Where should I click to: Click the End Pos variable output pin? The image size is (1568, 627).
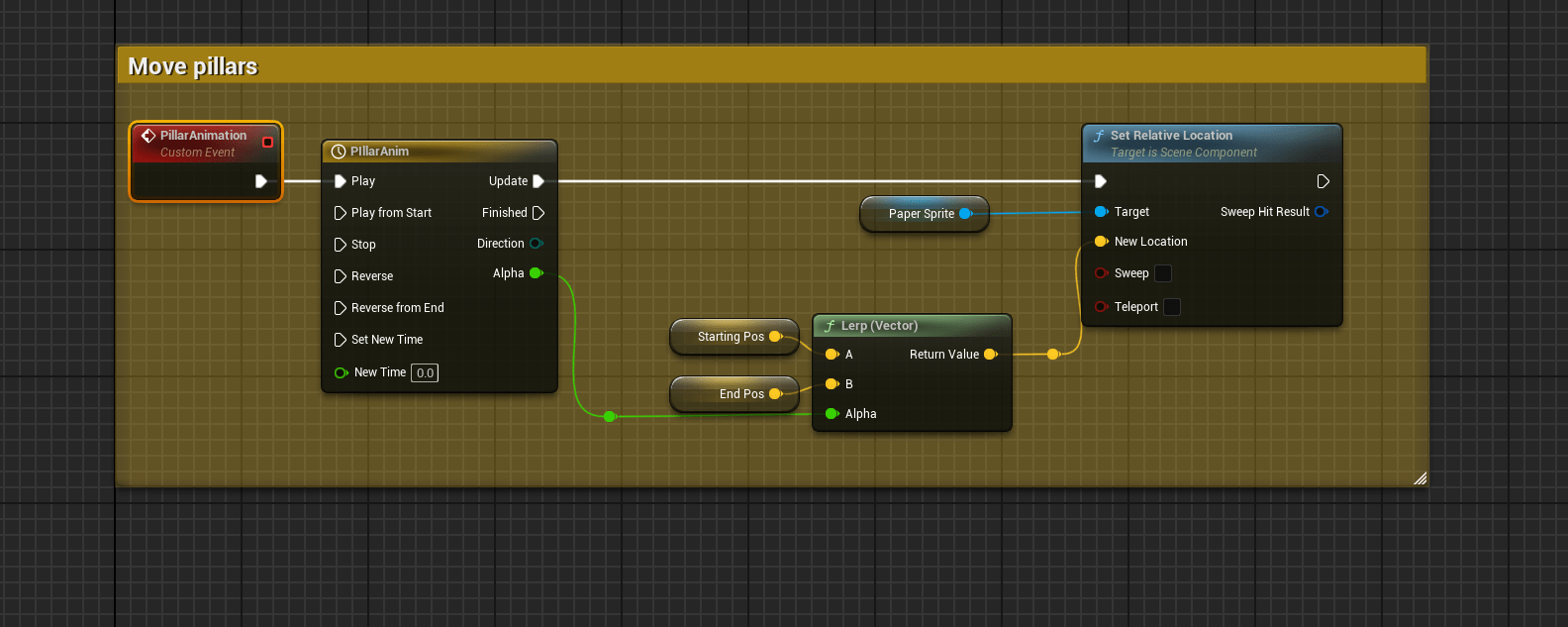point(776,394)
